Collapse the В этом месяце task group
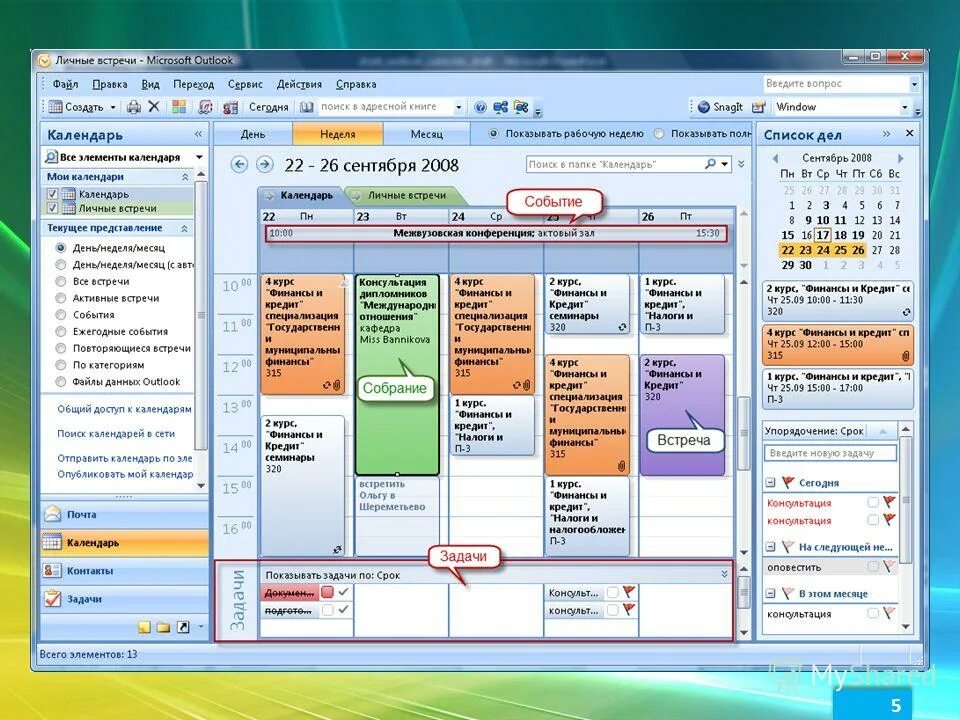 [771, 593]
